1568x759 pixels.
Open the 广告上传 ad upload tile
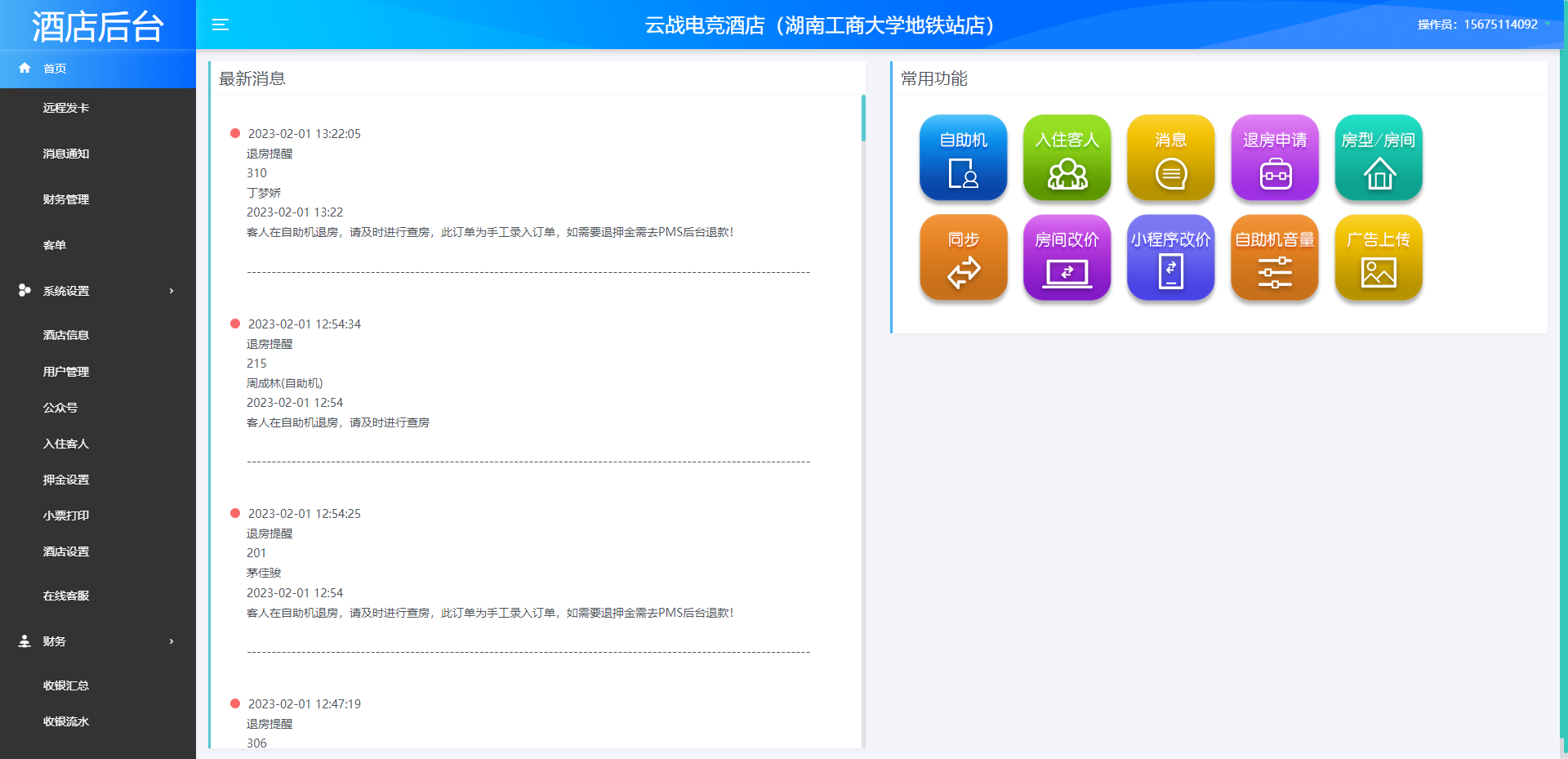[1379, 257]
